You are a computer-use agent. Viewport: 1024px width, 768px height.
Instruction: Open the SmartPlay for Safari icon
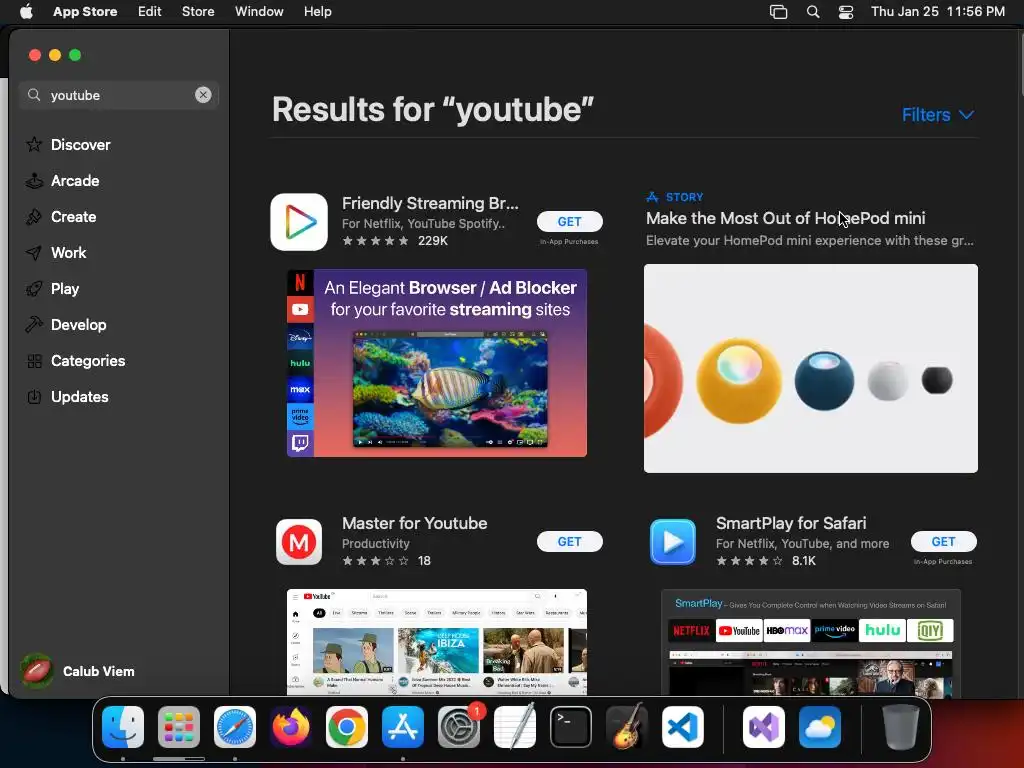point(673,541)
